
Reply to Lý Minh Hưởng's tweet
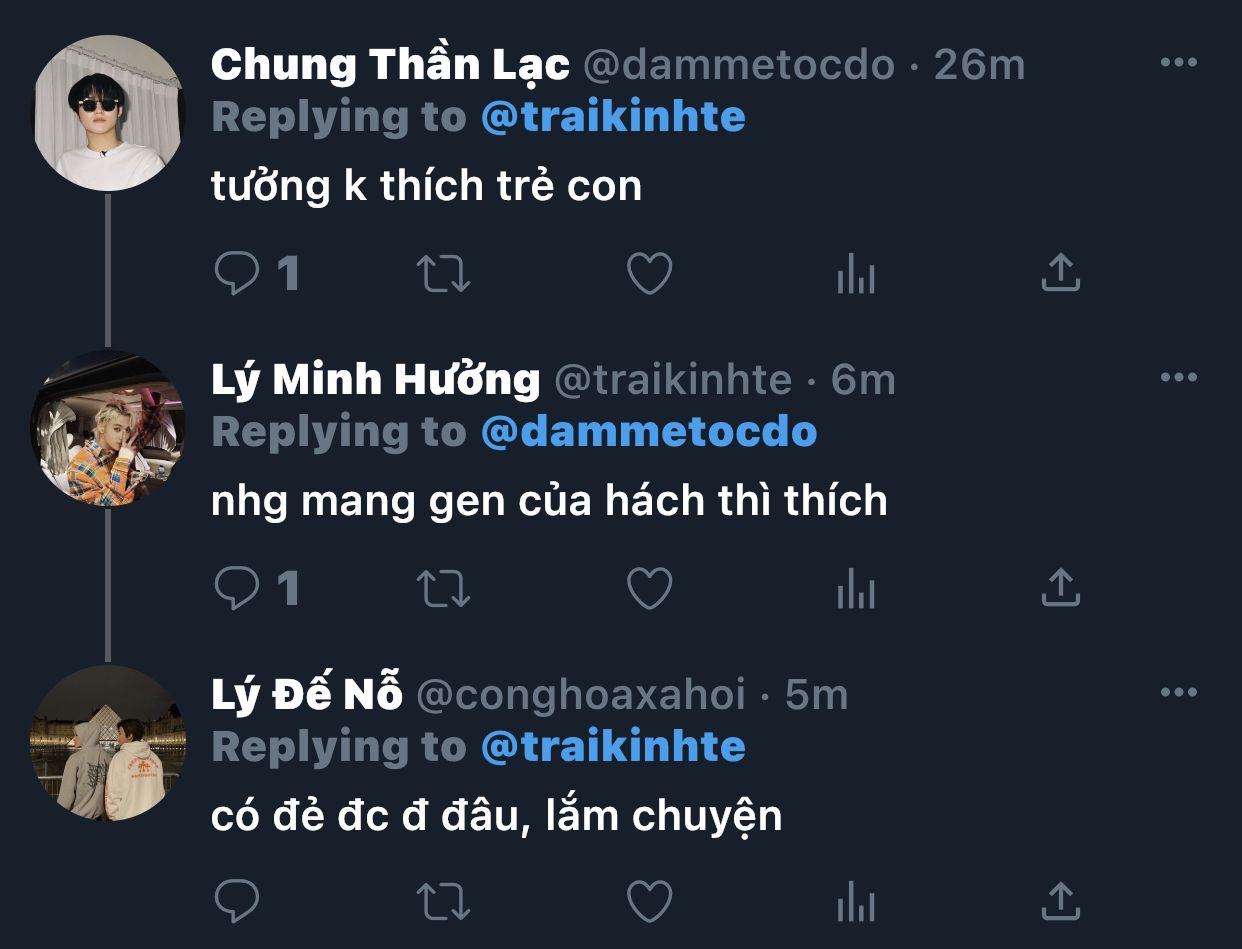237,588
